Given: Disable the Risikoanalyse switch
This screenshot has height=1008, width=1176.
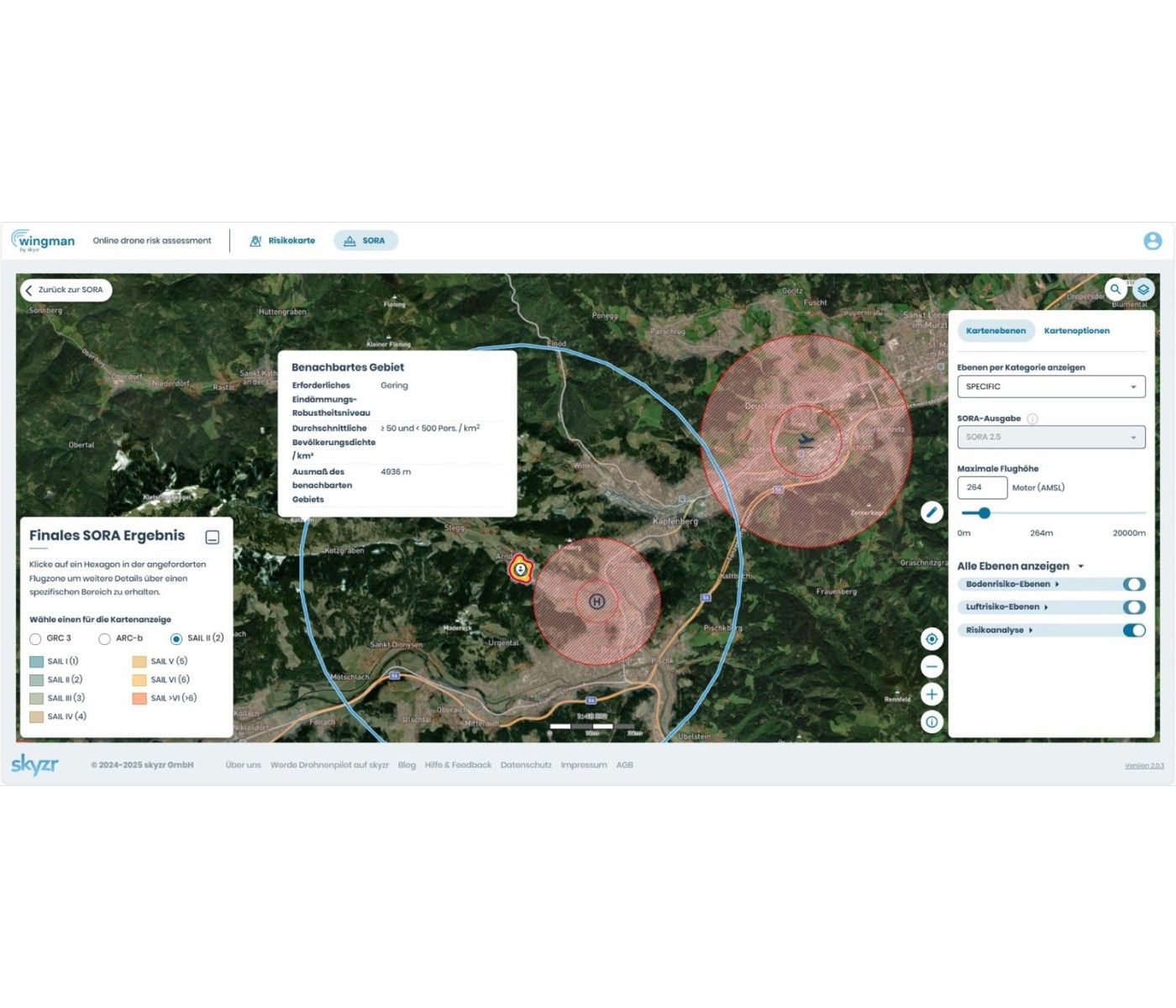Looking at the screenshot, I should coord(1133,631).
